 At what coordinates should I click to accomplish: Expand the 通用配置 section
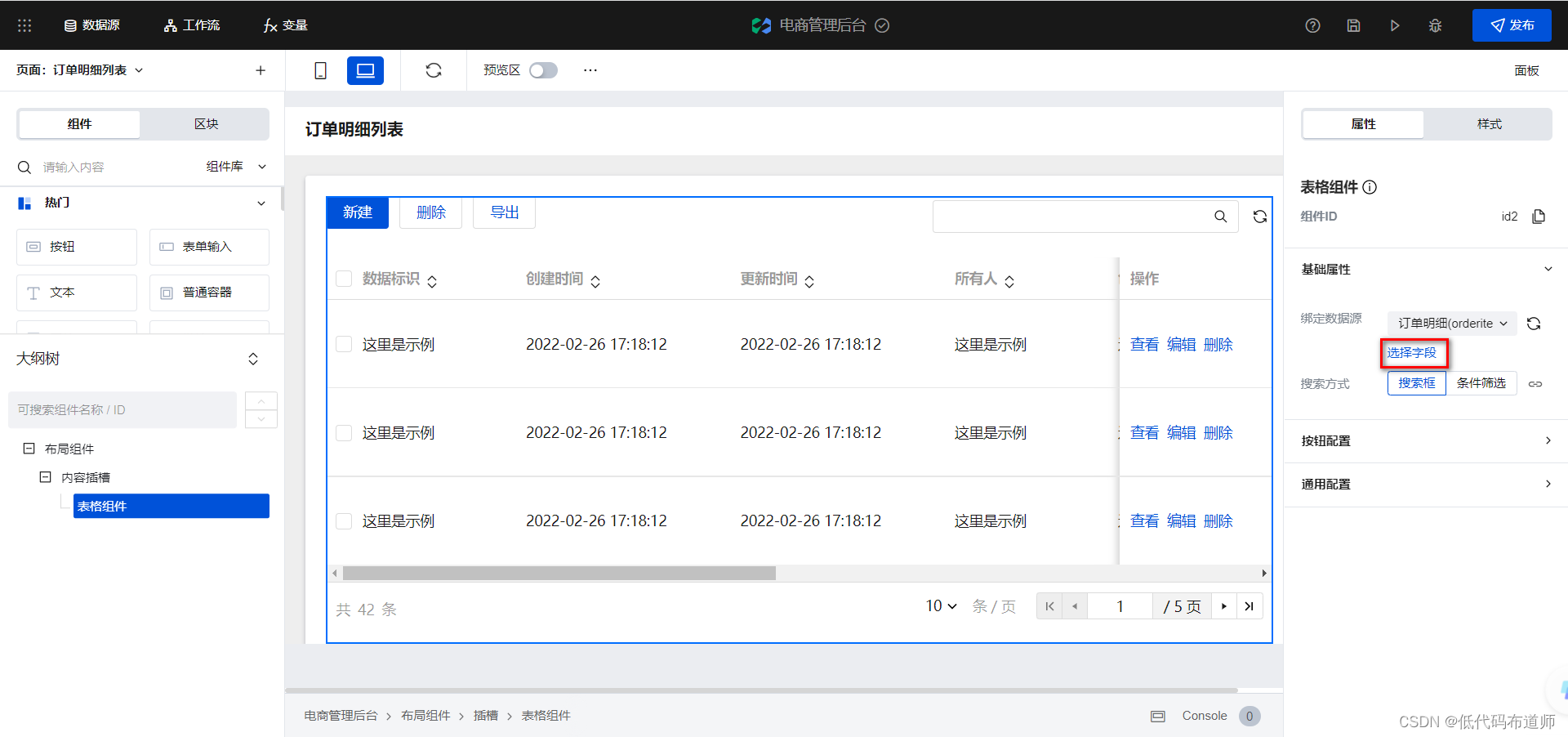[1426, 485]
